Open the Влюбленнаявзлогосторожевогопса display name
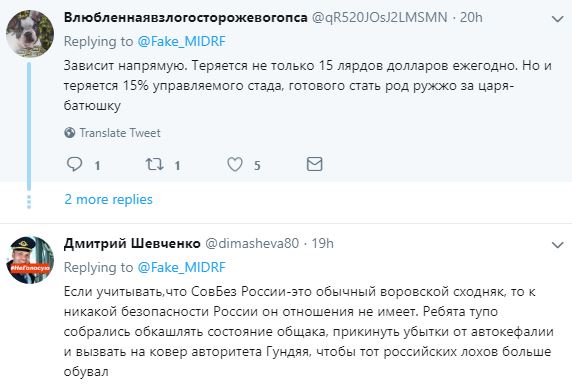This screenshot has height=389, width=572. pos(186,18)
